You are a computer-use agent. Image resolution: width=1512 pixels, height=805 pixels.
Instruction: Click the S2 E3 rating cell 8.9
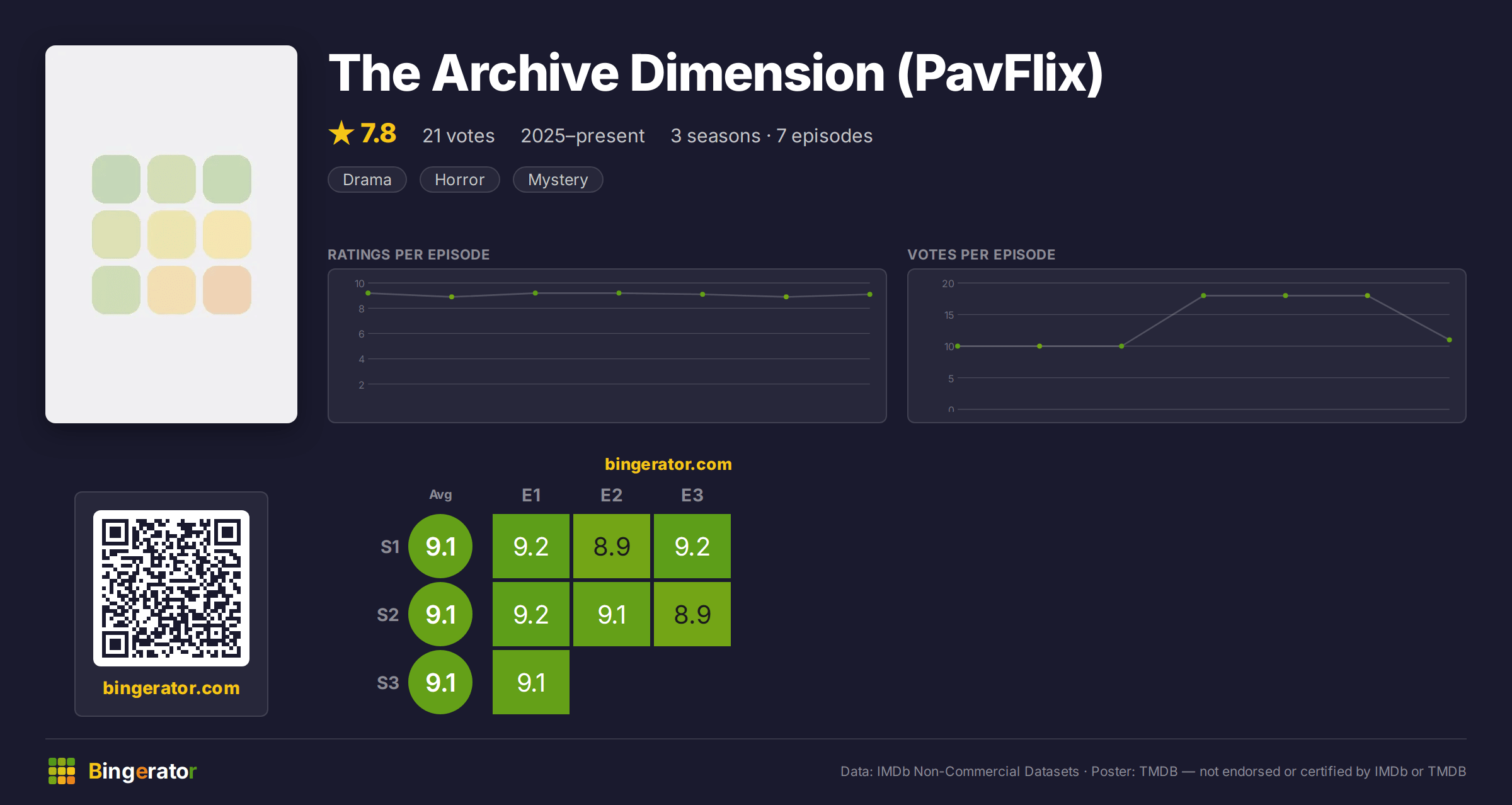click(x=692, y=614)
